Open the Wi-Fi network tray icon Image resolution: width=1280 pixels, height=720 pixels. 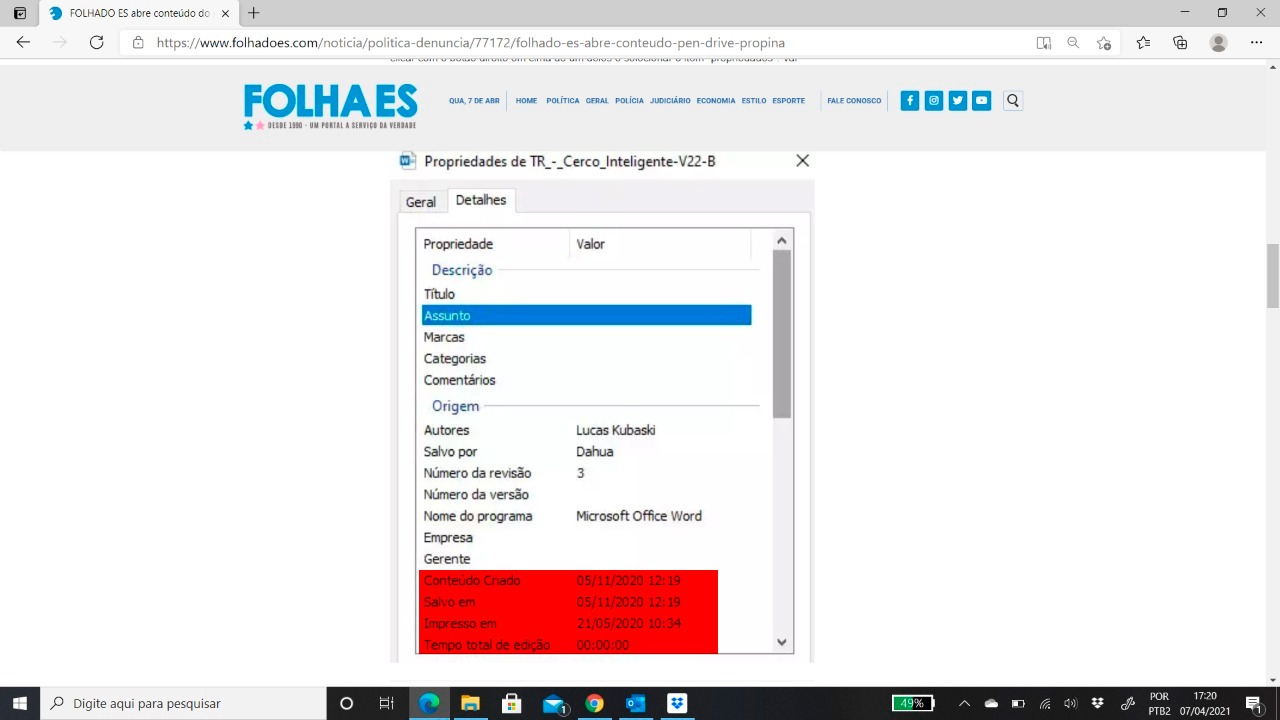tap(1045, 703)
